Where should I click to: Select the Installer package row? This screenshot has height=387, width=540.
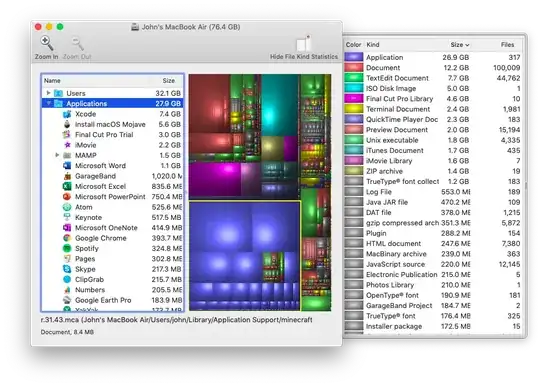[433, 326]
